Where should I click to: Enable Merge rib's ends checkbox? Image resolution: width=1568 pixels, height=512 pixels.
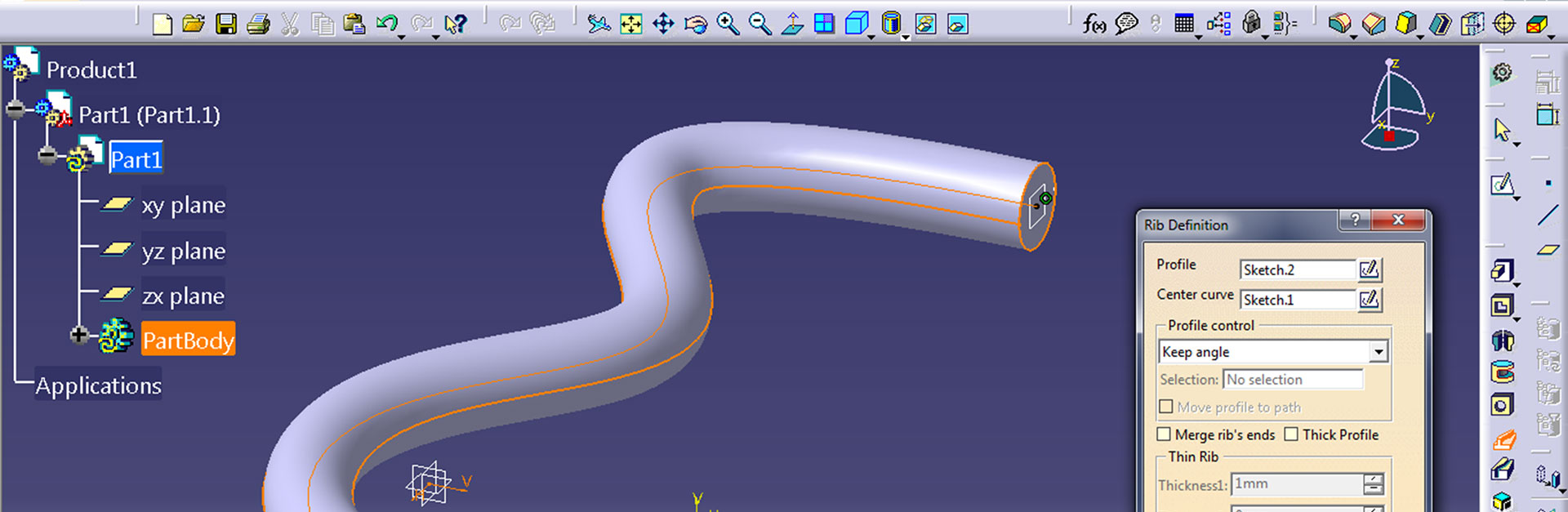[x=1164, y=434]
